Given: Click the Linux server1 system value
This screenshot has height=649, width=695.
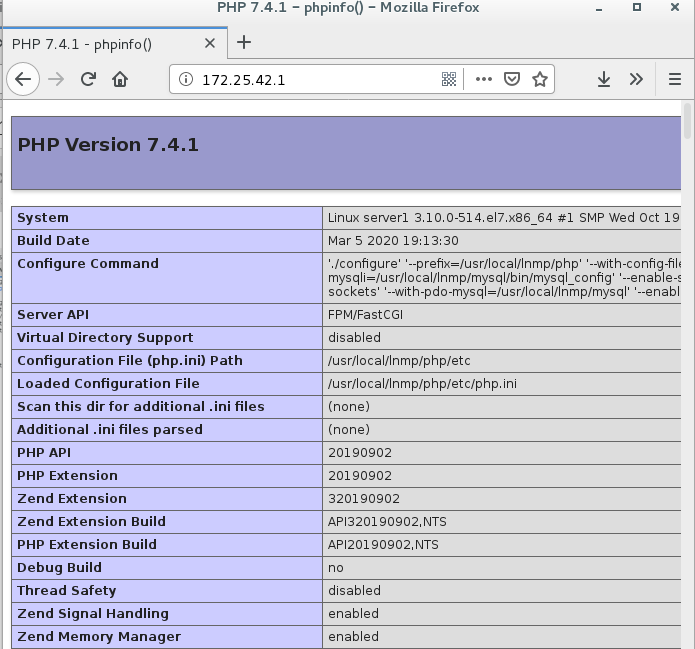Looking at the screenshot, I should click(x=504, y=218).
